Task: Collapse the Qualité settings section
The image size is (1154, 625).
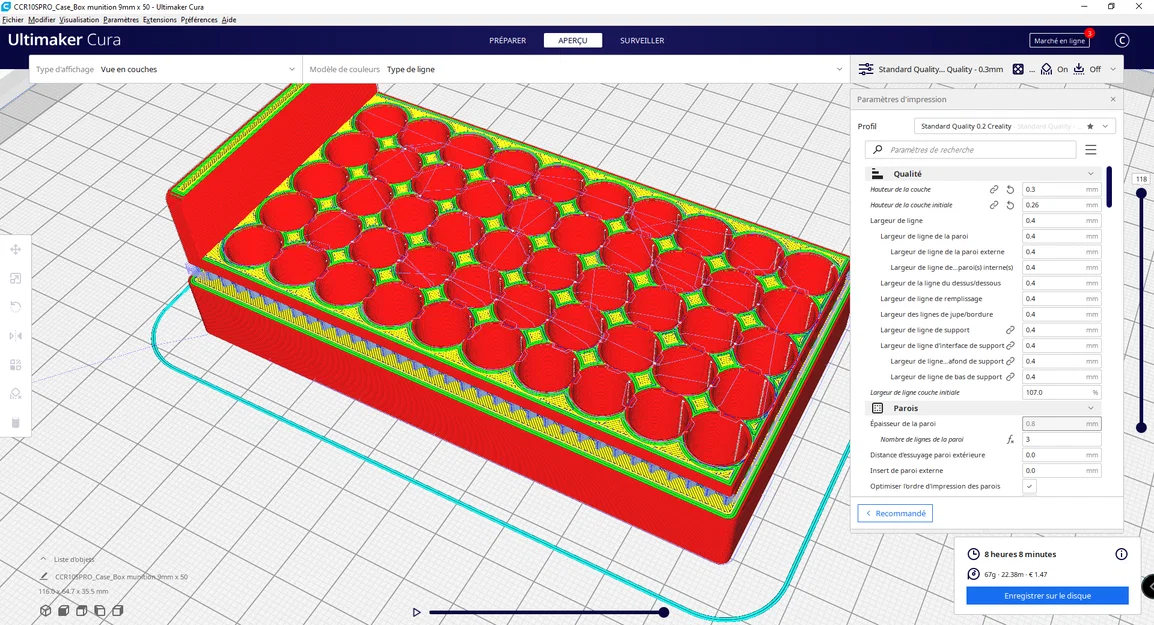Action: (x=1091, y=174)
